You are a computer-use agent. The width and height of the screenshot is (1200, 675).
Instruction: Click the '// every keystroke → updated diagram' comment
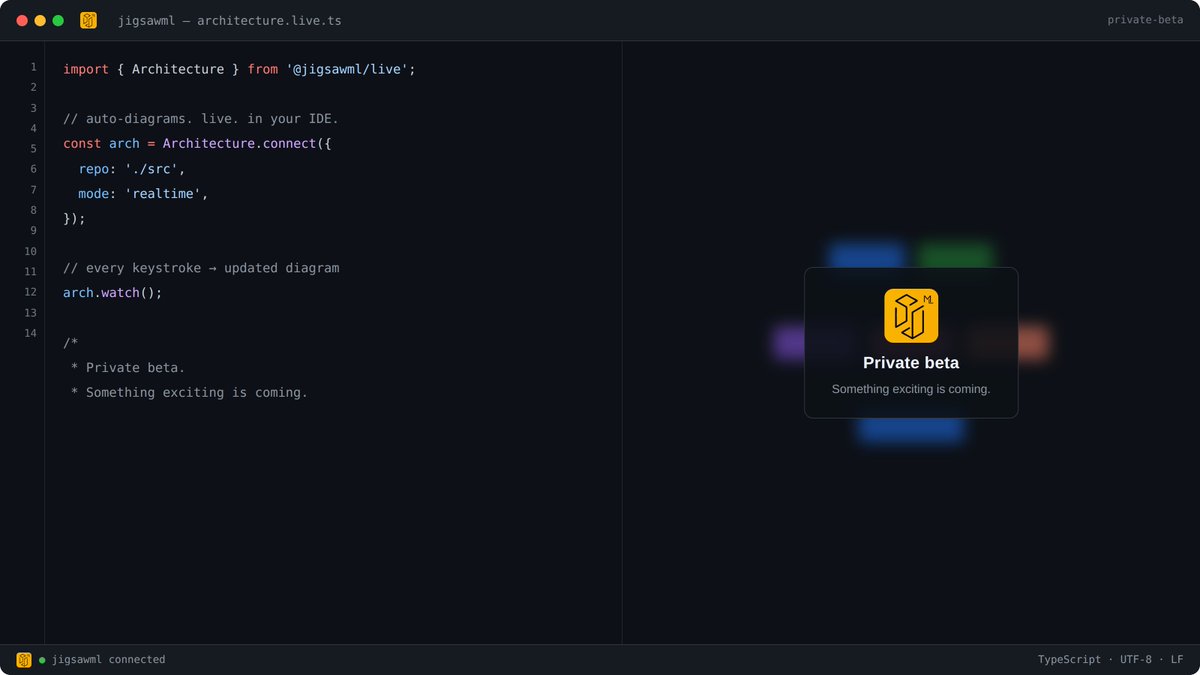pyautogui.click(x=201, y=268)
